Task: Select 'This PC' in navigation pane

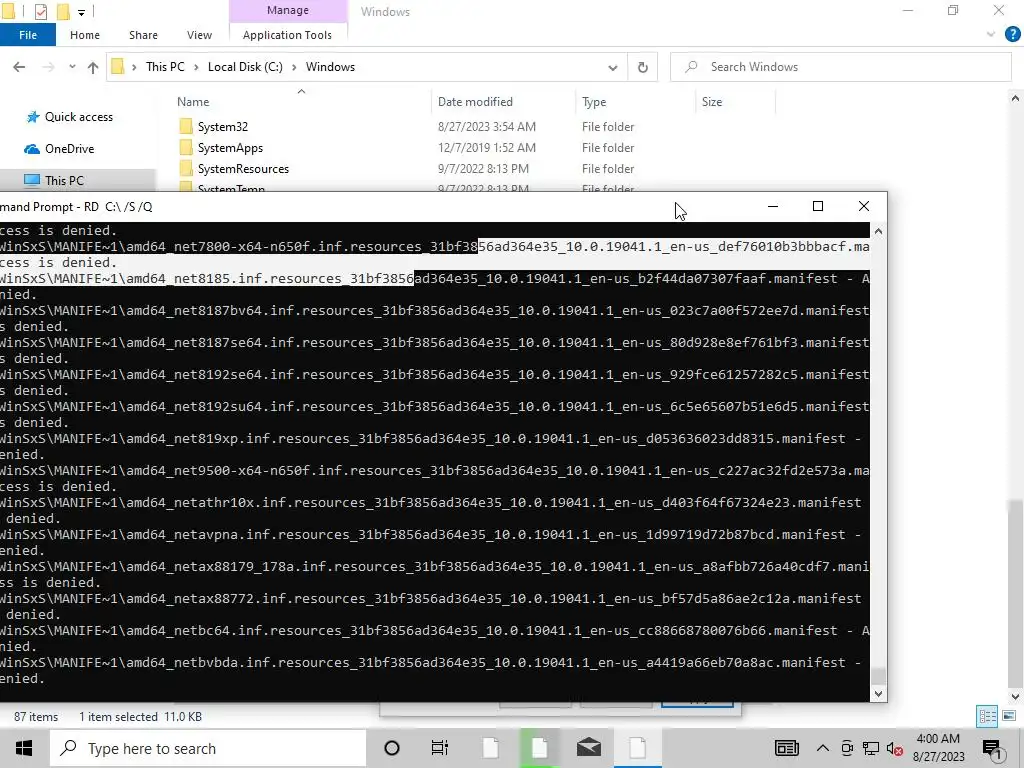Action: coord(64,180)
